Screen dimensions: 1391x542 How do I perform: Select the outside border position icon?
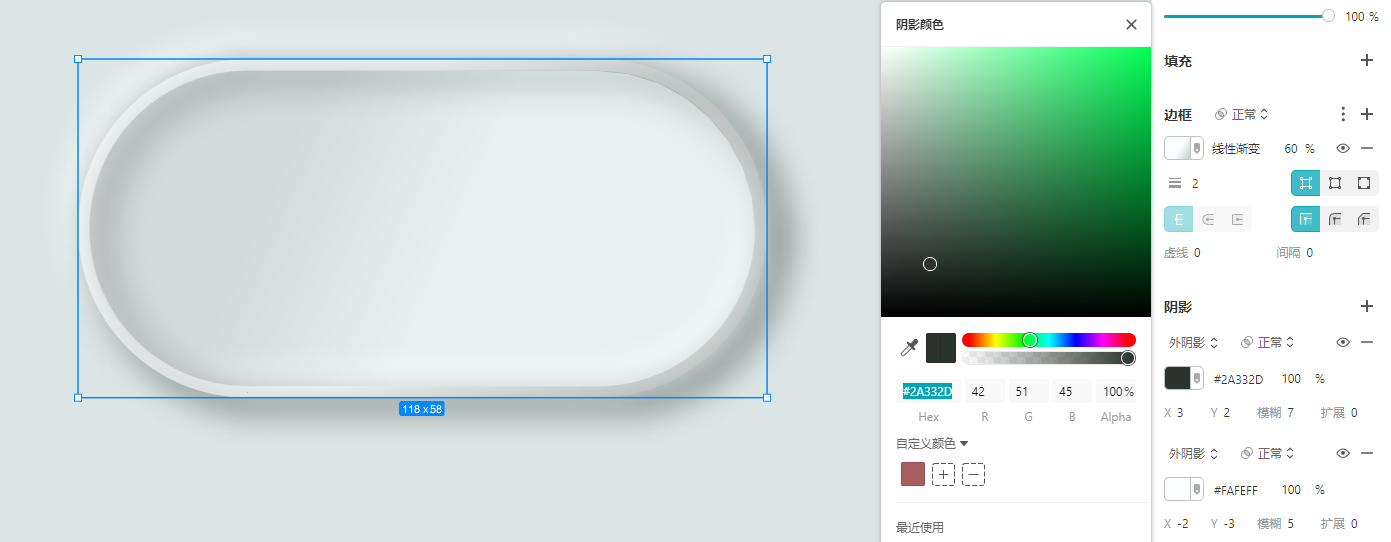(1364, 183)
